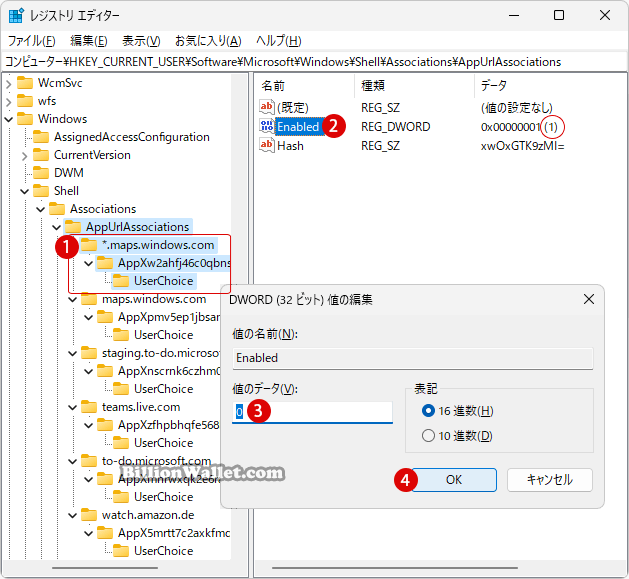
Task: Select the UserChoice key under watch.amazon.de
Action: coord(164,551)
